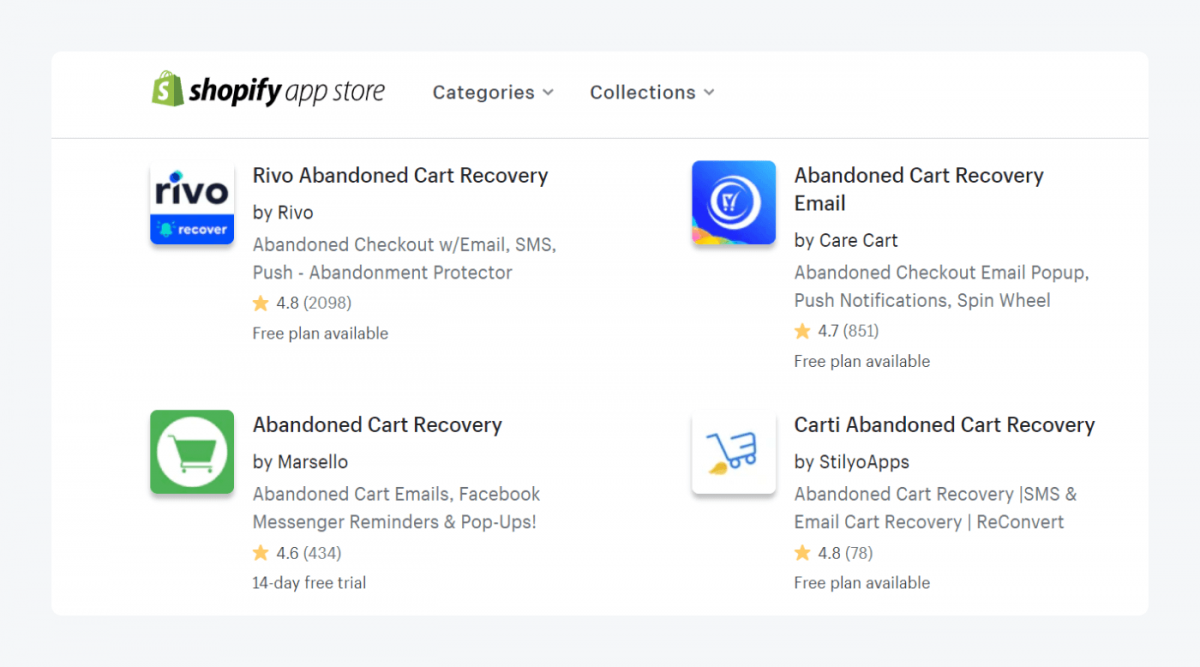Click the chevron arrow next to Collections

(709, 92)
